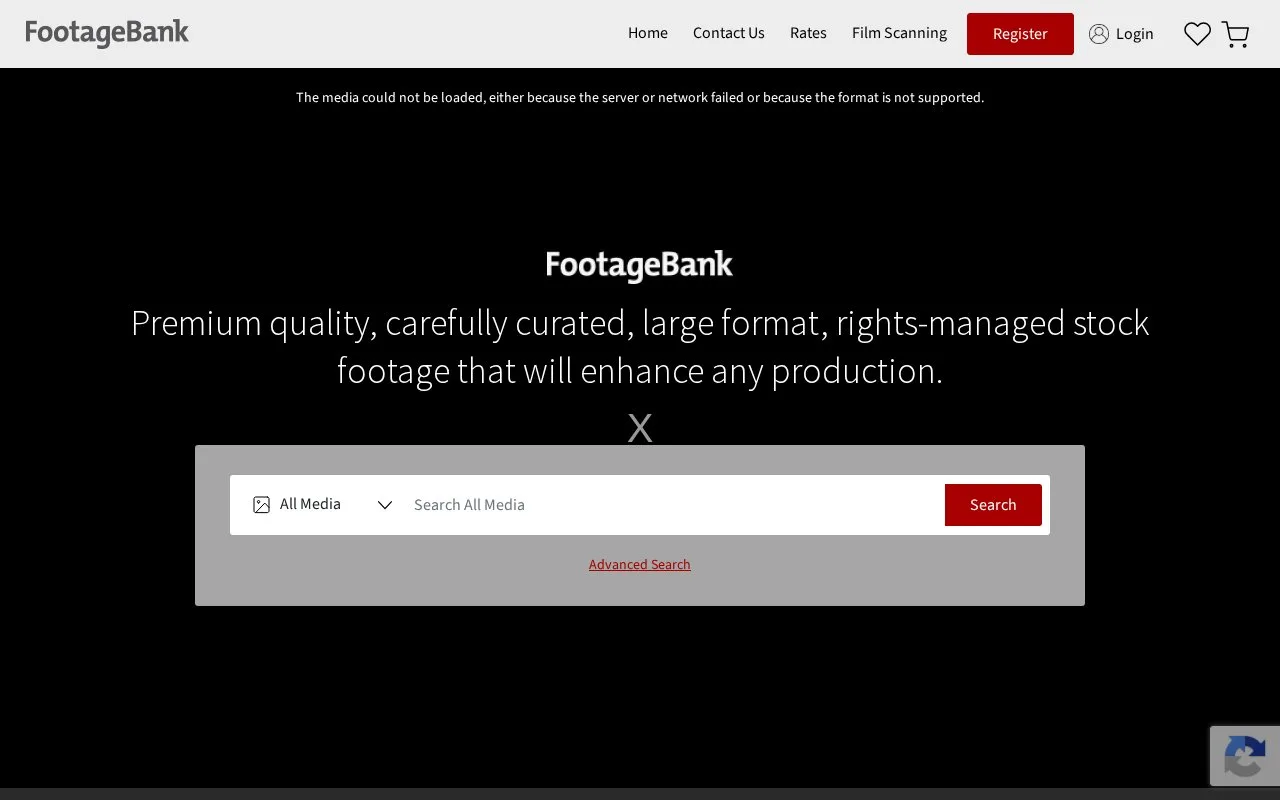Viewport: 1280px width, 800px height.
Task: Open the shopping cart icon
Action: coord(1236,35)
